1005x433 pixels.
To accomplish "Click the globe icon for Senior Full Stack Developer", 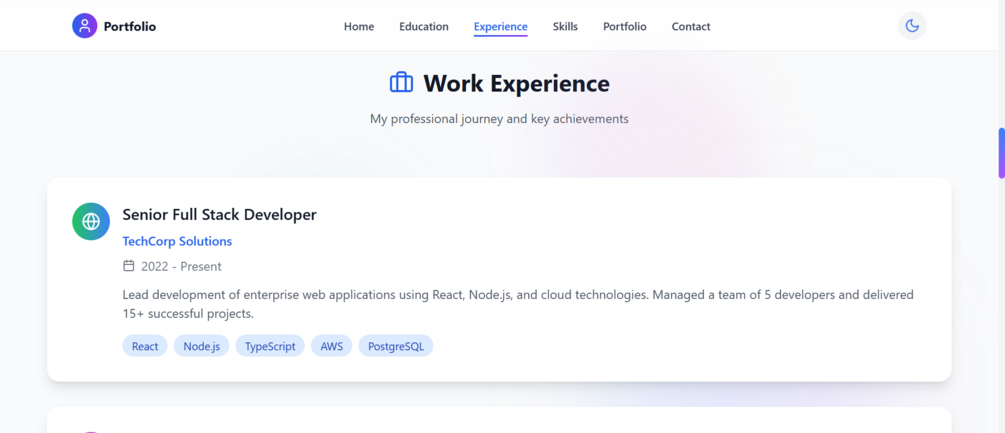I will coord(91,221).
